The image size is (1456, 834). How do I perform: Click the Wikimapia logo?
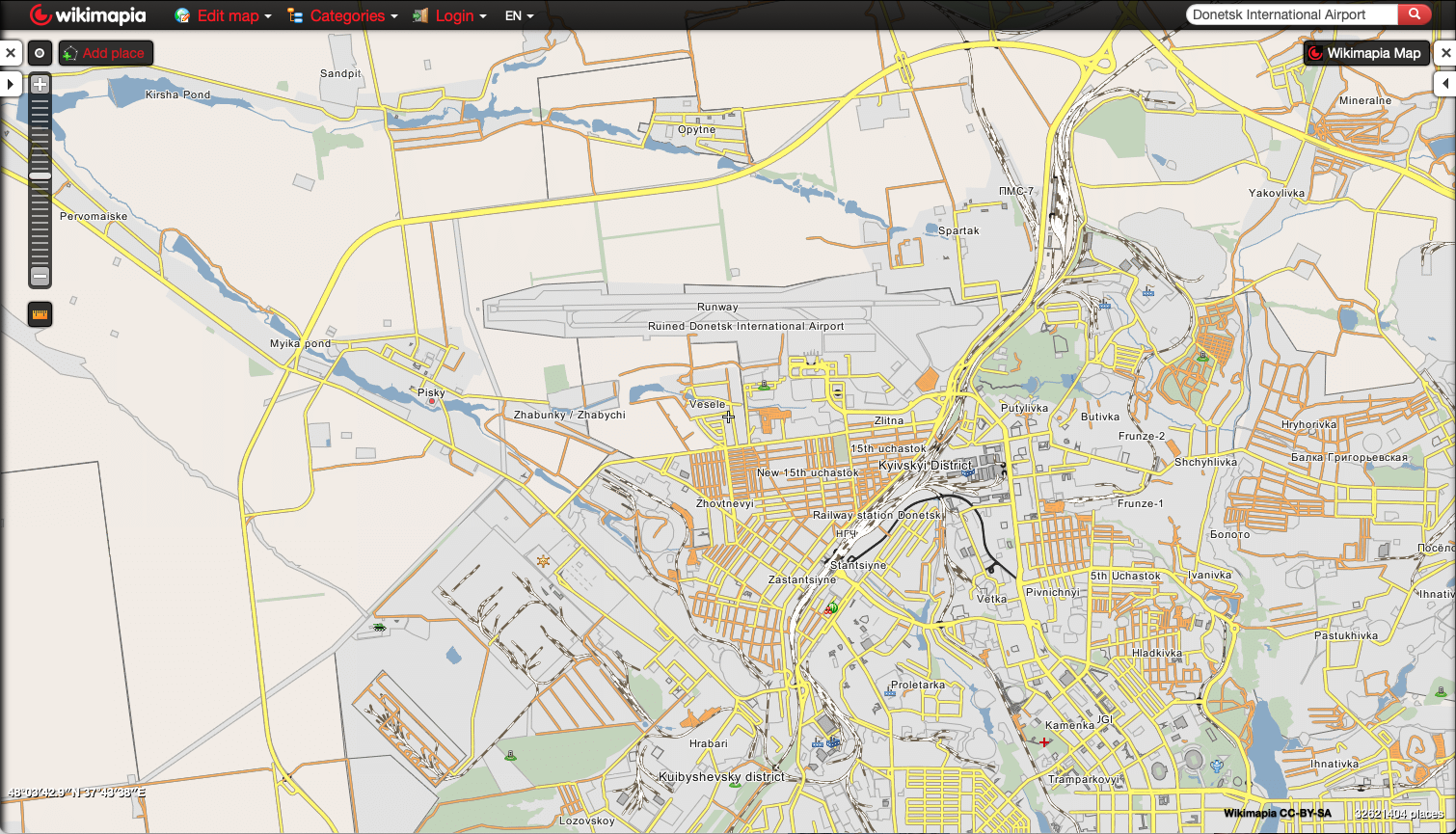point(88,14)
